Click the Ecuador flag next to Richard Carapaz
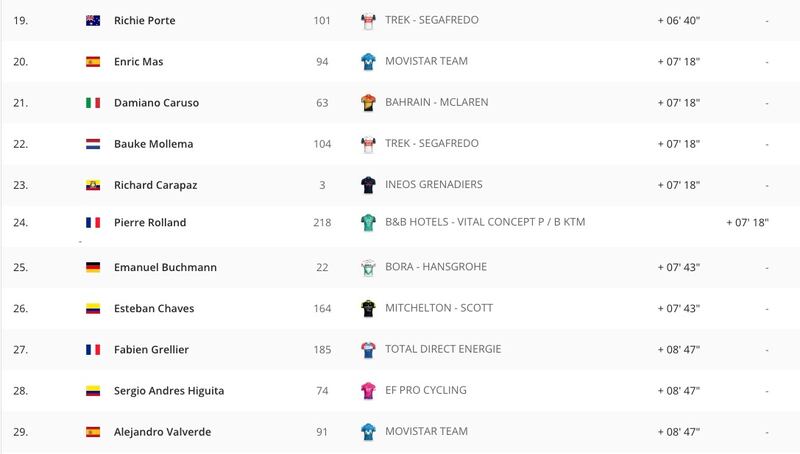Screen dimensions: 800x454 (x=93, y=185)
